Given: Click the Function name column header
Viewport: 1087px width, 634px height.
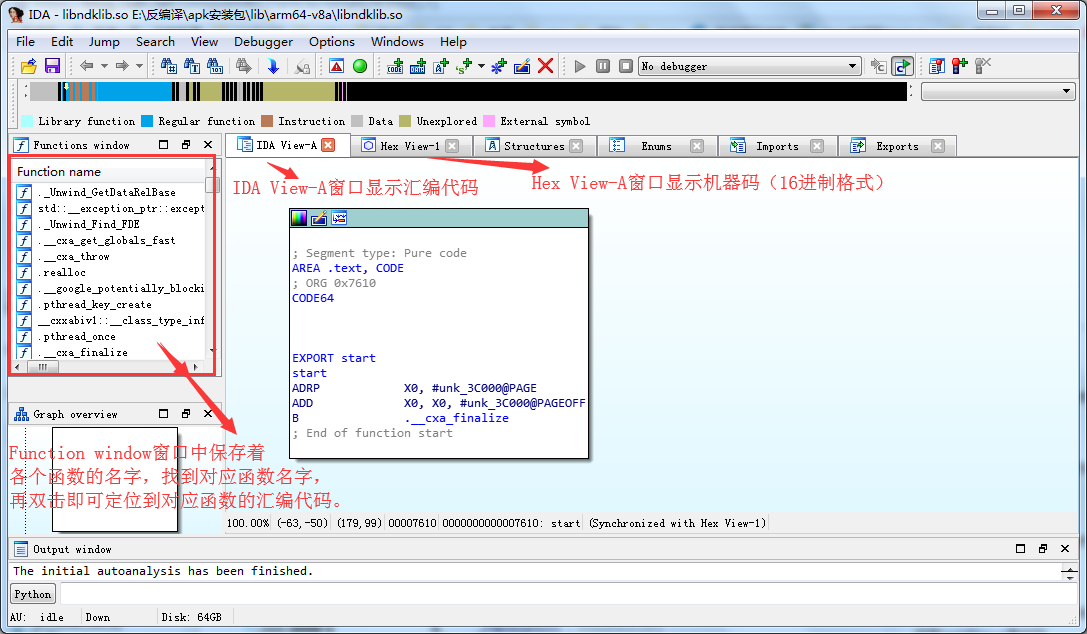Looking at the screenshot, I should [110, 171].
